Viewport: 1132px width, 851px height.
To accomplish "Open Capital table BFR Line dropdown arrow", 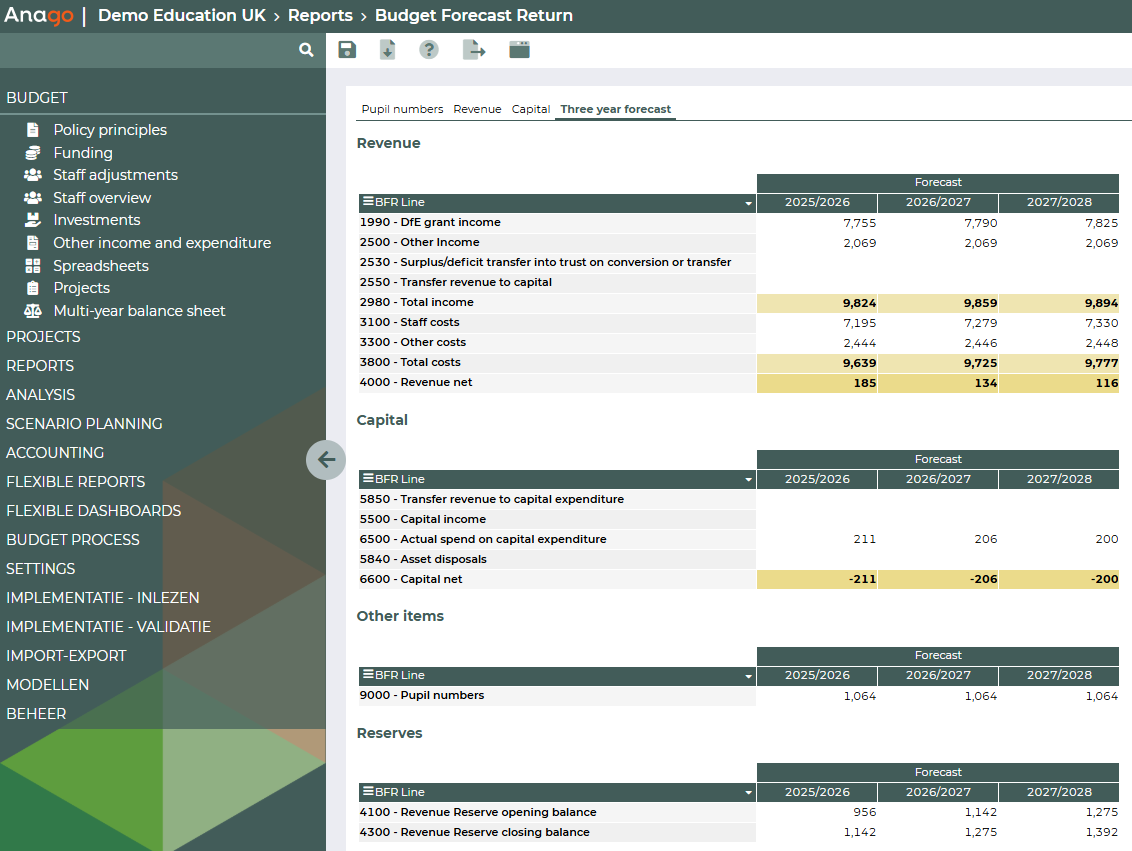I will 748,480.
